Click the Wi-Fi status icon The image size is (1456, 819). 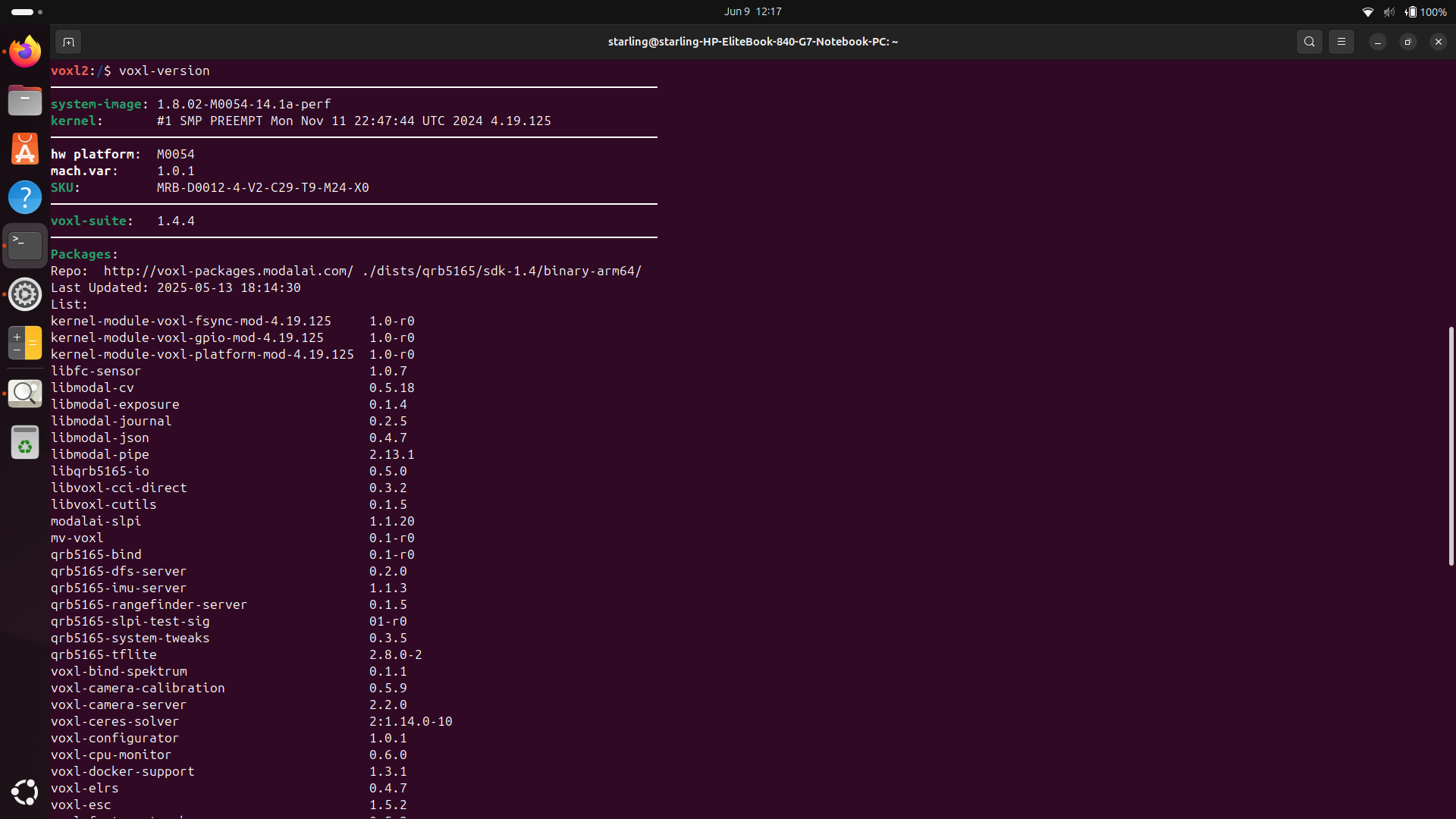pos(1368,12)
